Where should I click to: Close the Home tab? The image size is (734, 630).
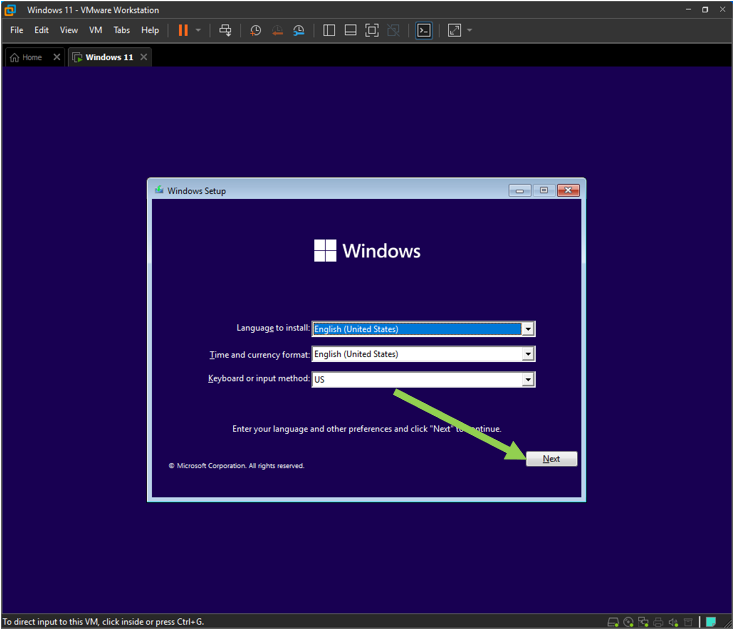(x=57, y=57)
